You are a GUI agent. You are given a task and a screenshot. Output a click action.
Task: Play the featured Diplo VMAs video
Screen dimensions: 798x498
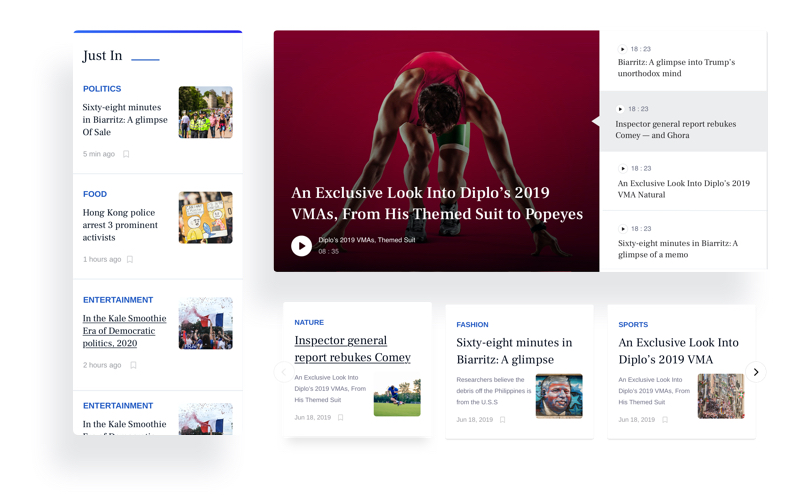pos(301,246)
